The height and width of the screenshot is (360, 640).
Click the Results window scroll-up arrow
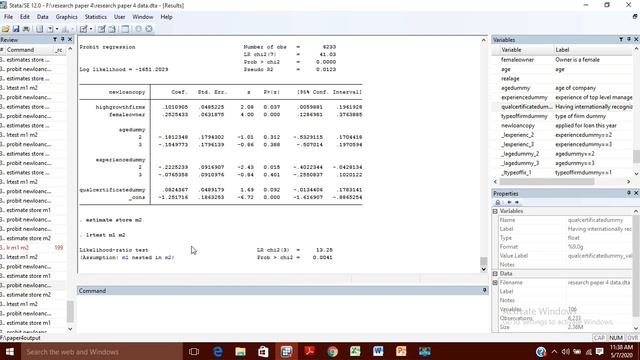coord(484,40)
